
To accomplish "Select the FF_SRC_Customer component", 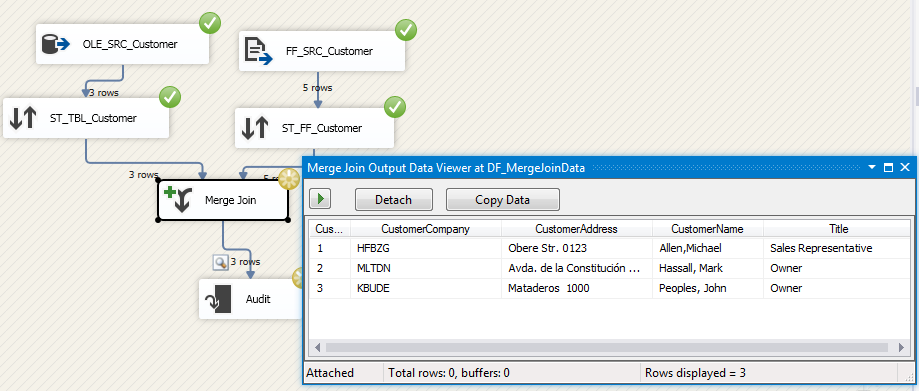I will point(322,51).
